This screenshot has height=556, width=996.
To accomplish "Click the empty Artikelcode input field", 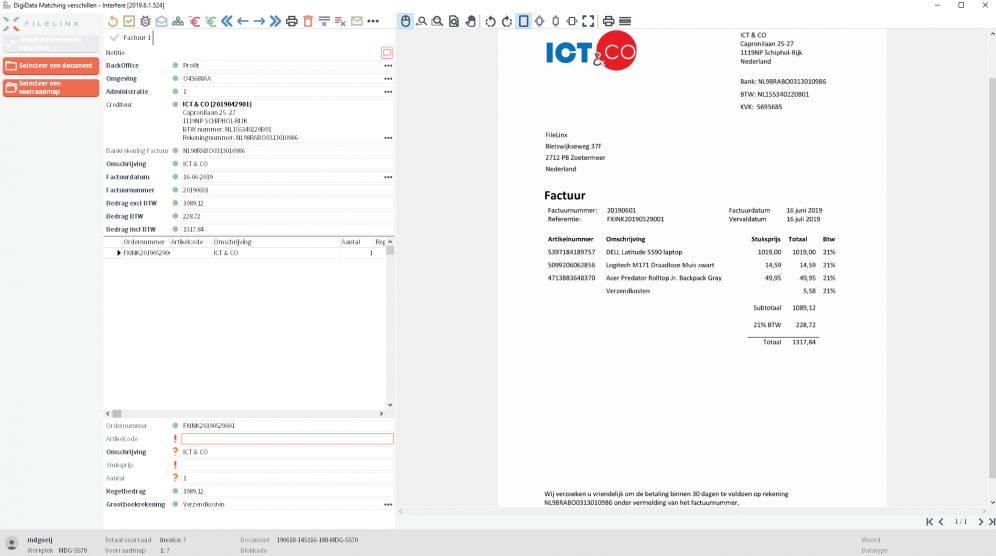I will click(287, 439).
